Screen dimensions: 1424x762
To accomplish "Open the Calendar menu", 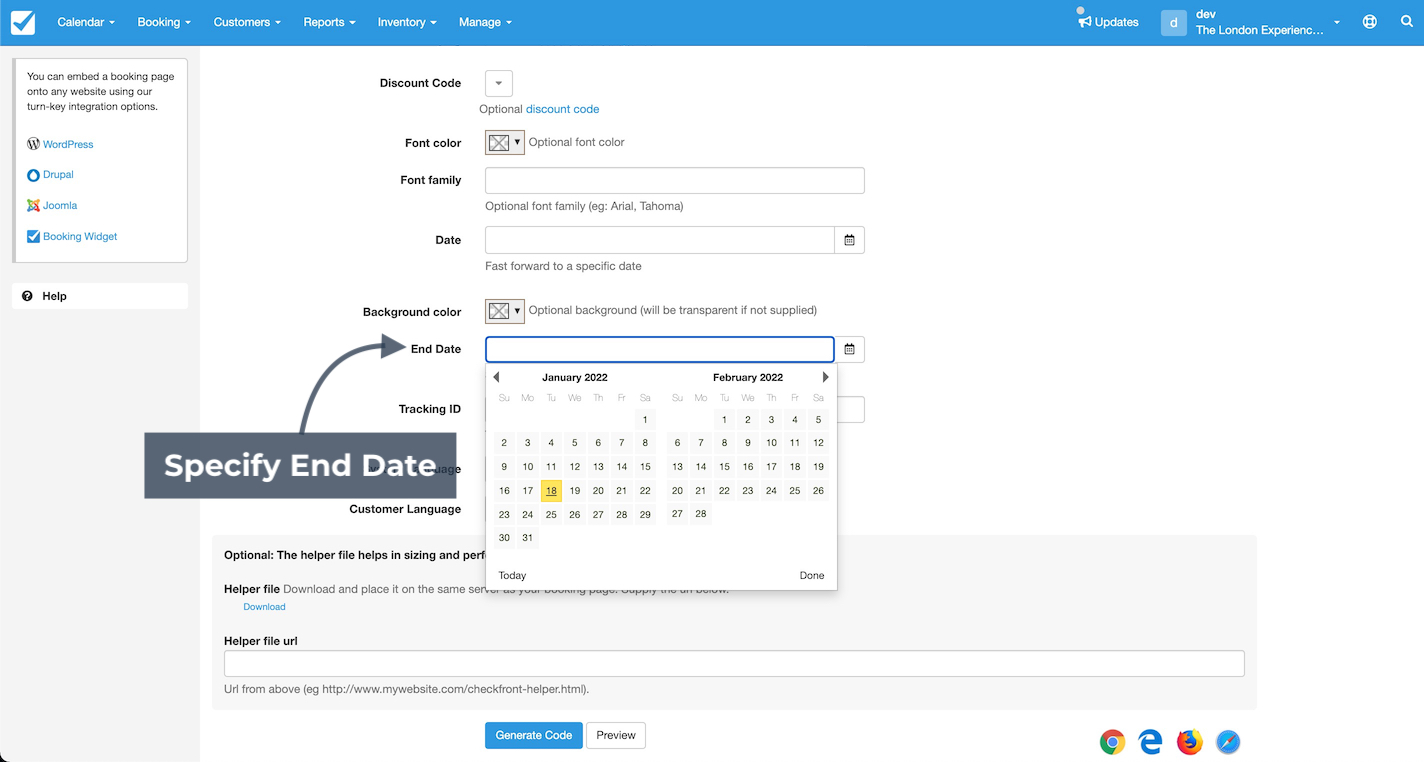I will coord(86,22).
